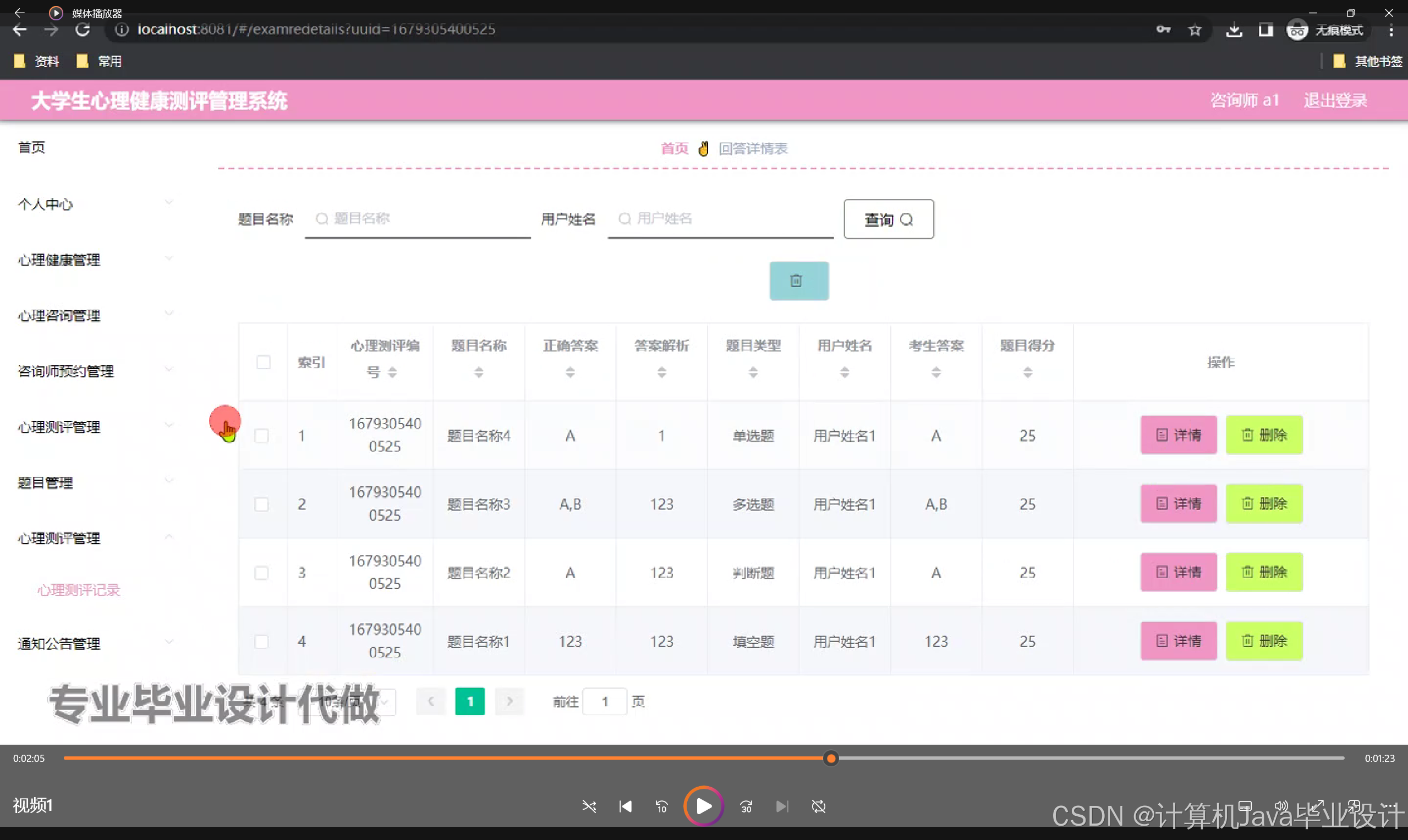Open the 回答详情表 breadcrumb tab
Screen dimensions: 1408x840
753,149
